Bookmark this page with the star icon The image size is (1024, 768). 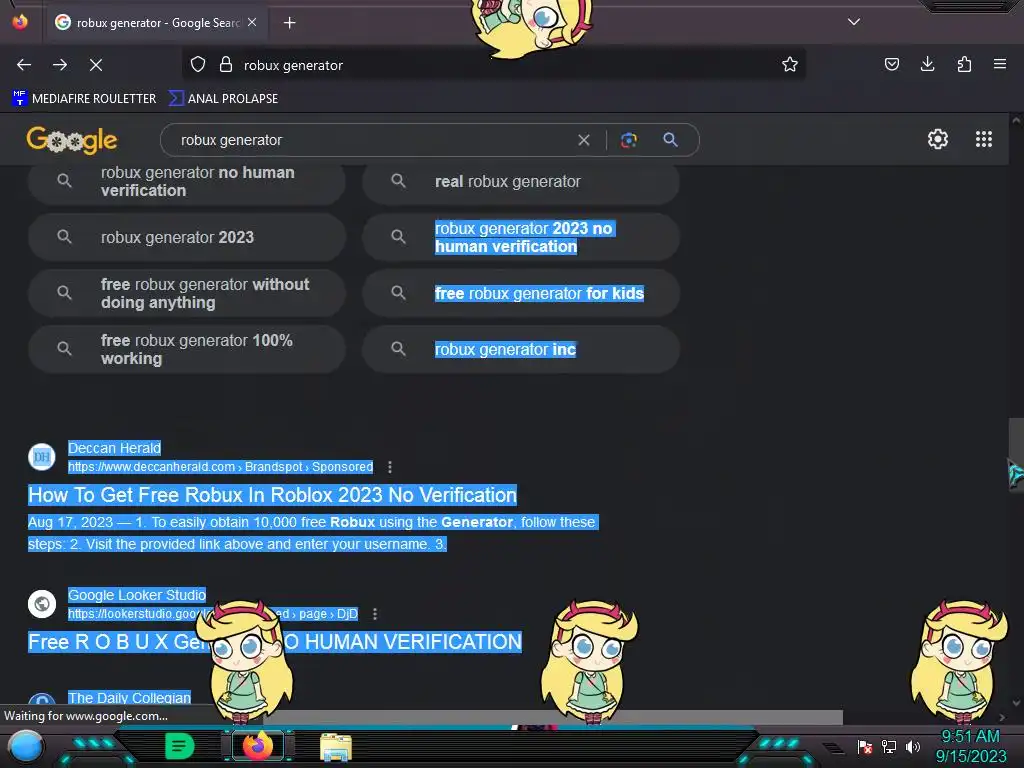pos(790,65)
